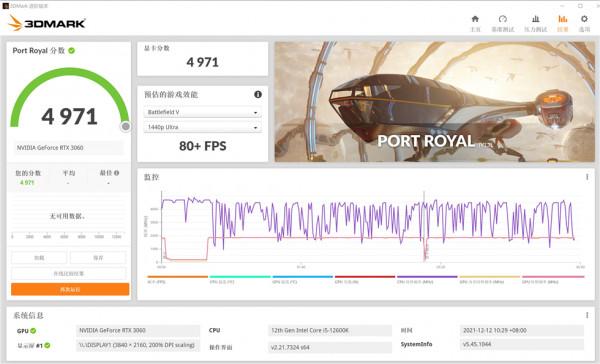Click the info icon in estimated game performance
The image size is (600, 364).
click(x=258, y=94)
